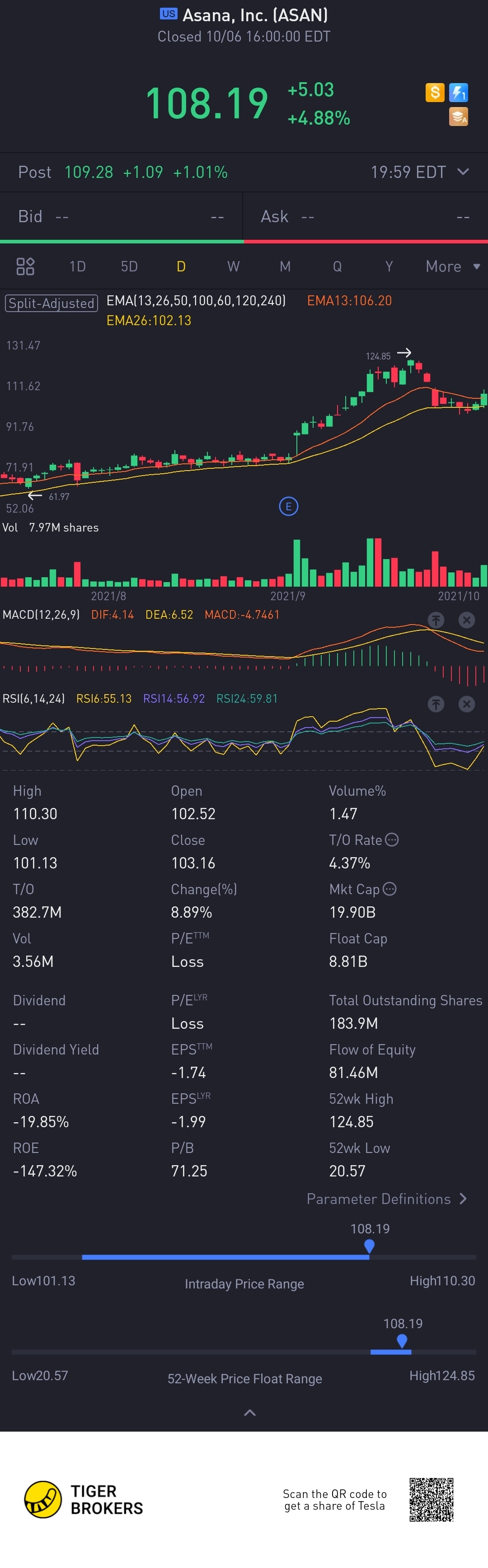Tap the +4.88% change figure
Viewport: 488px width, 1568px height.
[x=319, y=118]
